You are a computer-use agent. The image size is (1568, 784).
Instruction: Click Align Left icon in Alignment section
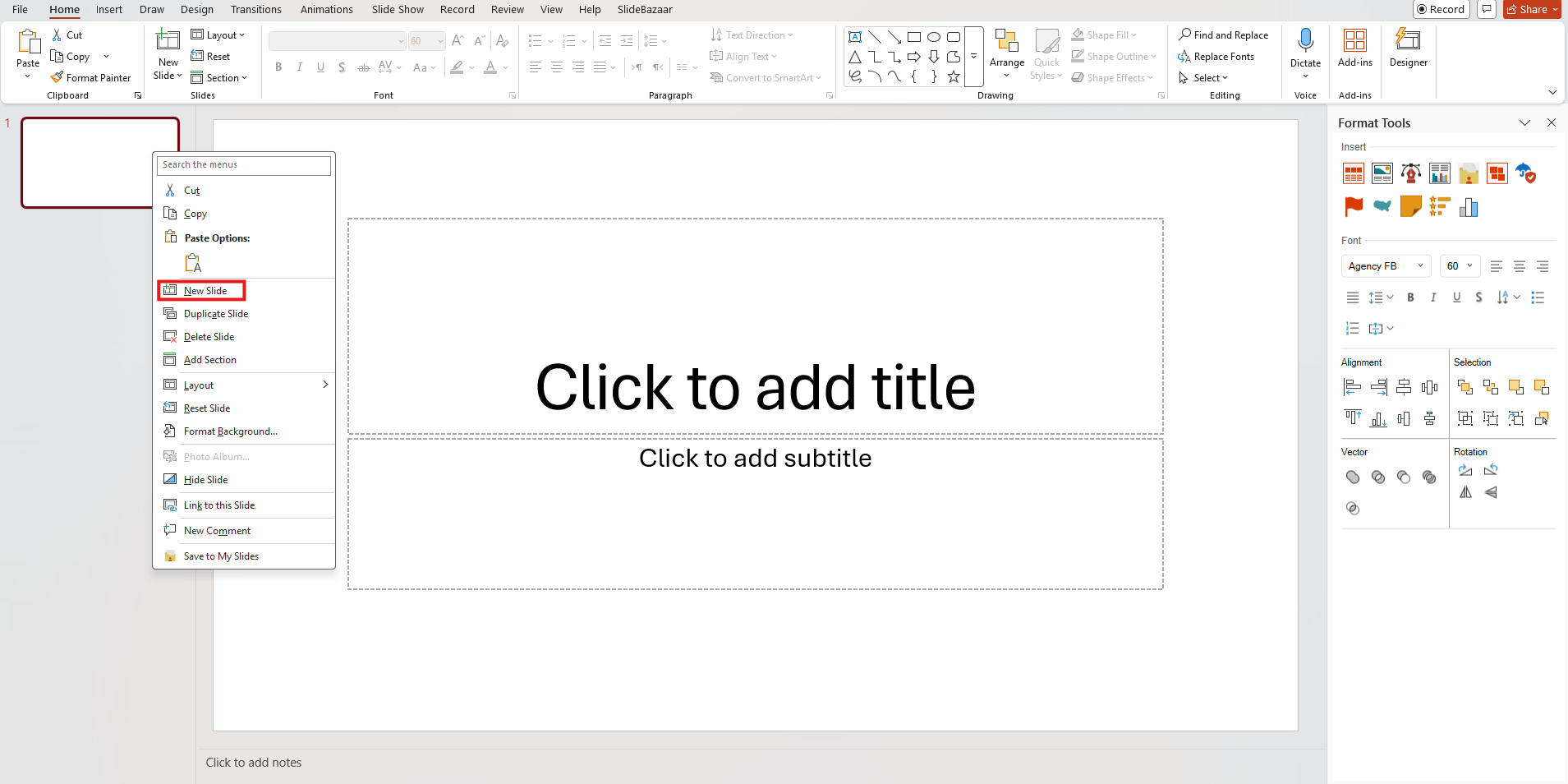pos(1352,387)
